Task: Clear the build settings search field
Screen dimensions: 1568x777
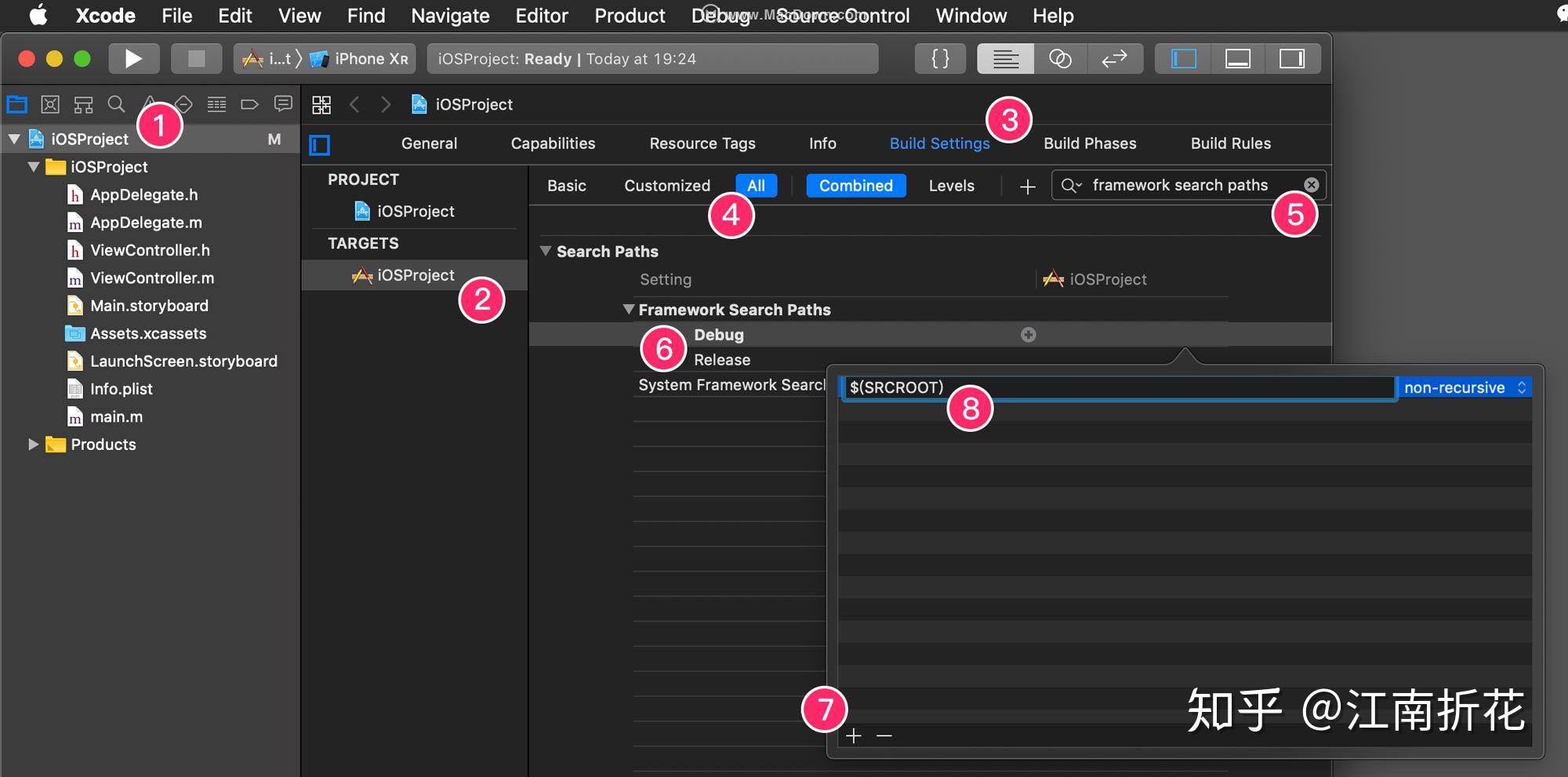Action: point(1311,185)
